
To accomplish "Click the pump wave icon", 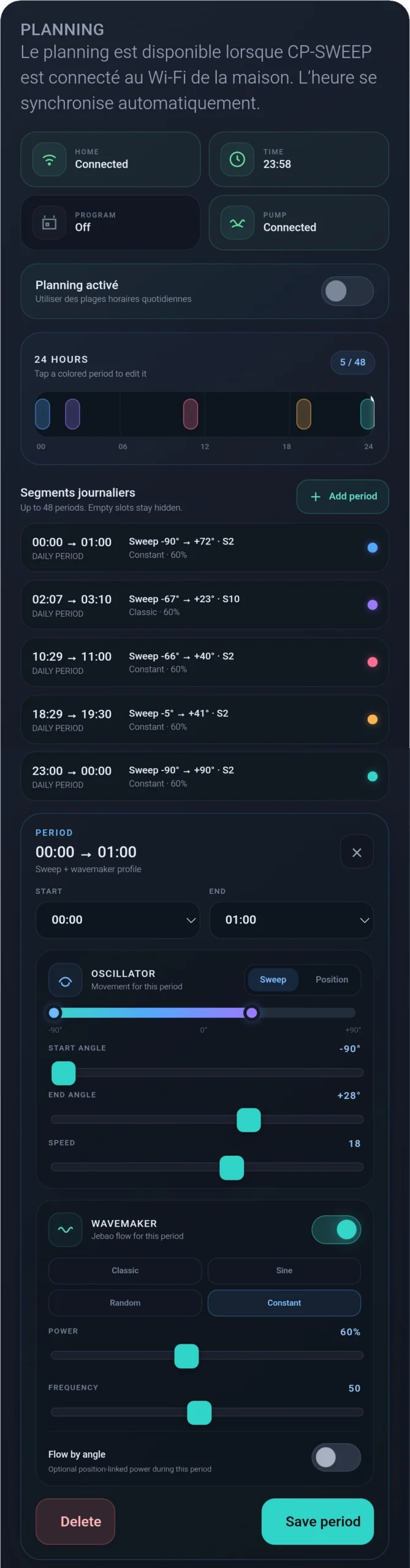I will pyautogui.click(x=237, y=223).
